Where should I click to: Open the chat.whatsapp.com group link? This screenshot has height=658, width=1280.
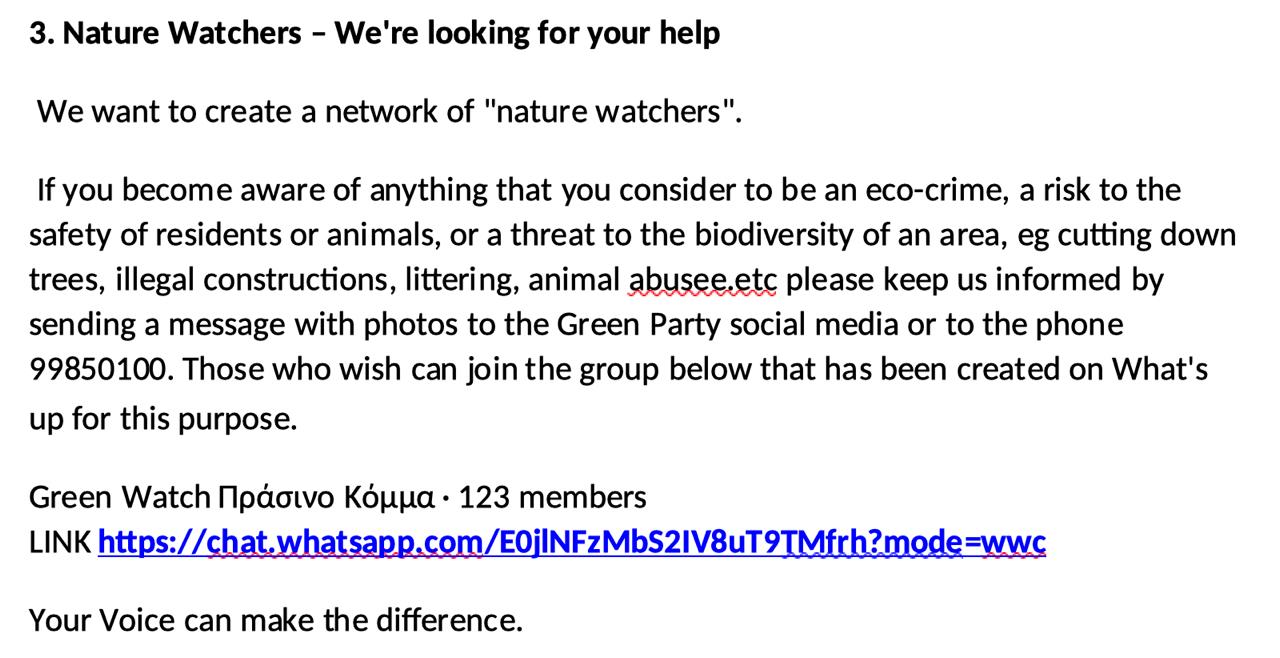pos(571,542)
